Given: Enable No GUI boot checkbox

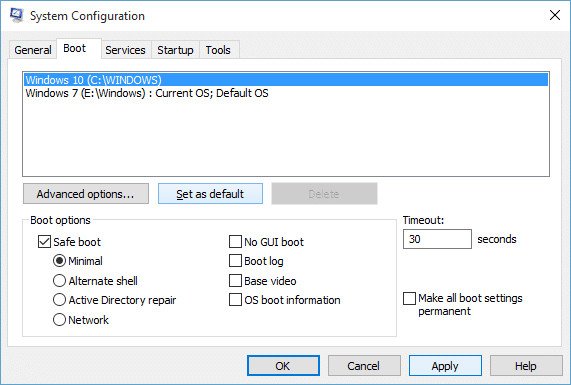Looking at the screenshot, I should (x=235, y=242).
